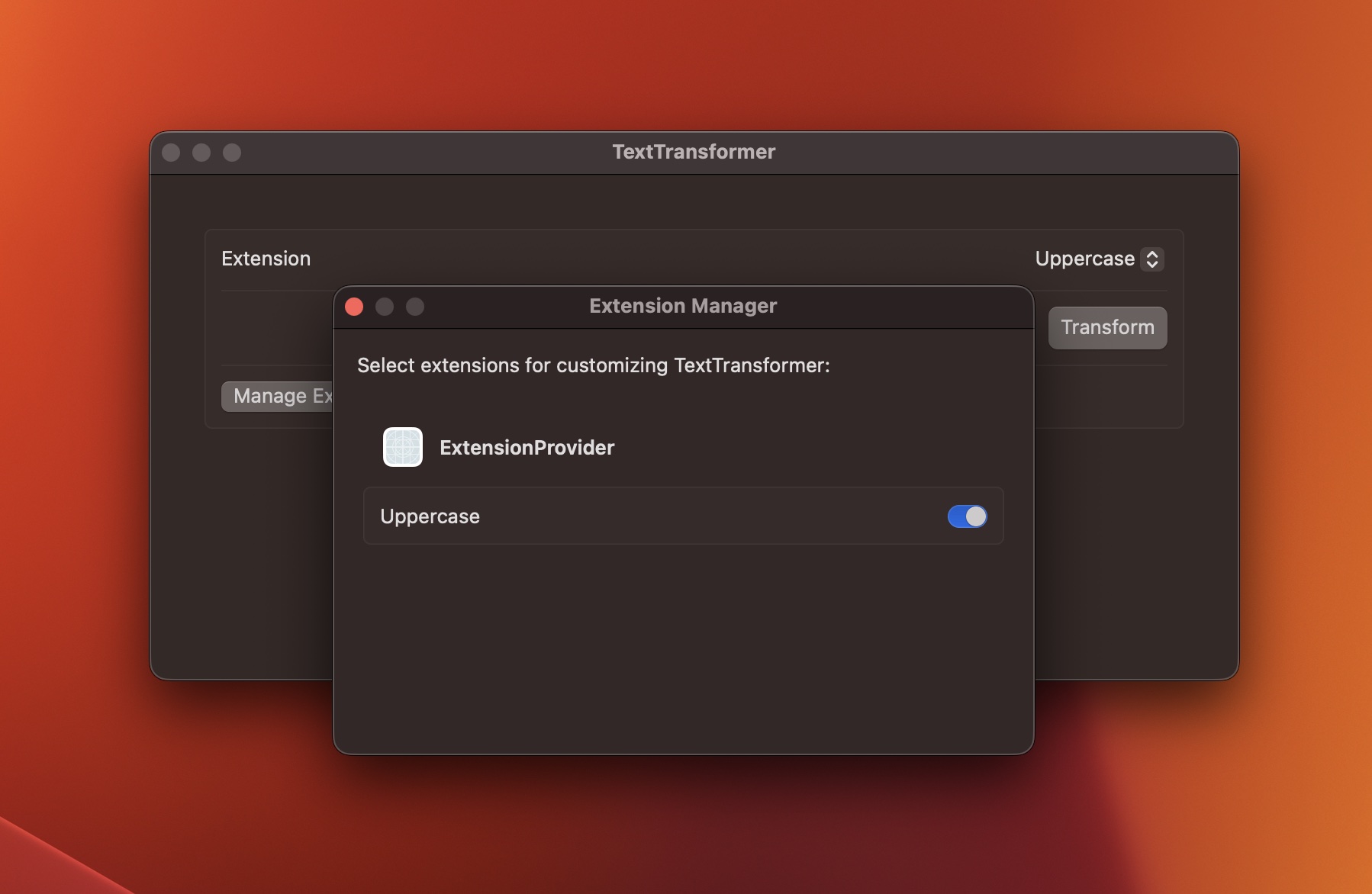Click the Extension section label

pos(266,259)
